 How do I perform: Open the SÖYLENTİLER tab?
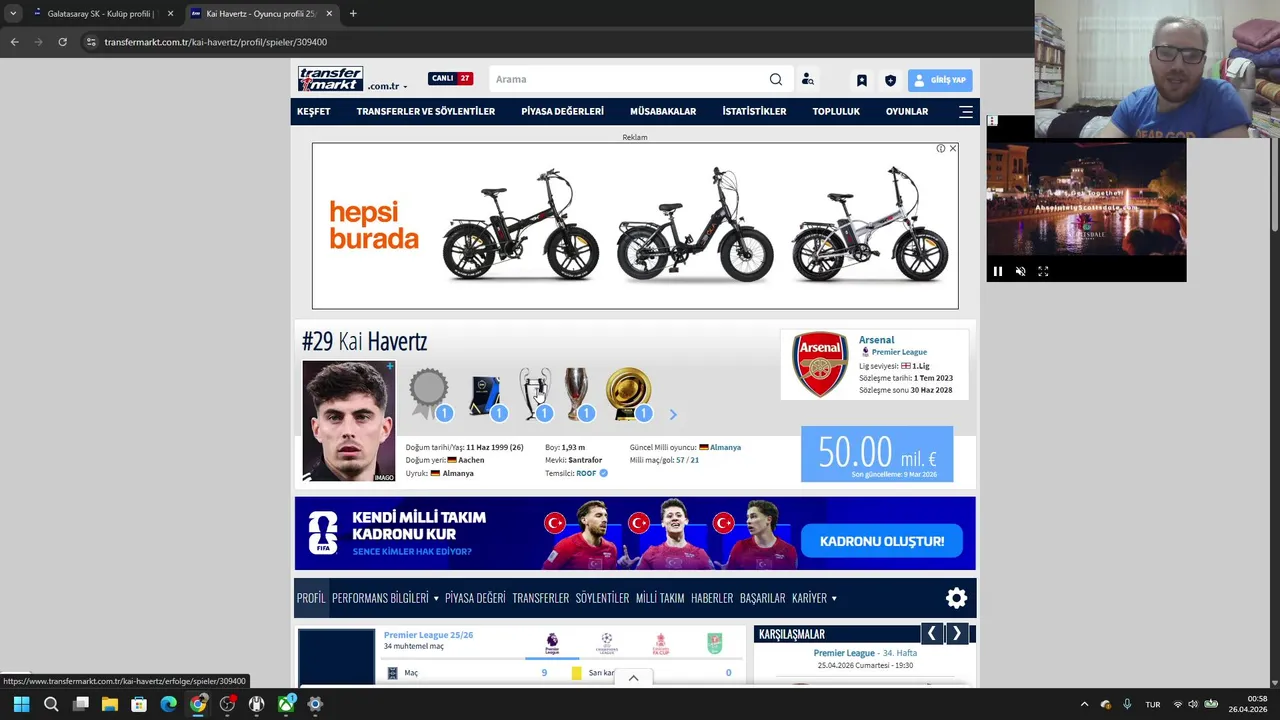tap(602, 598)
